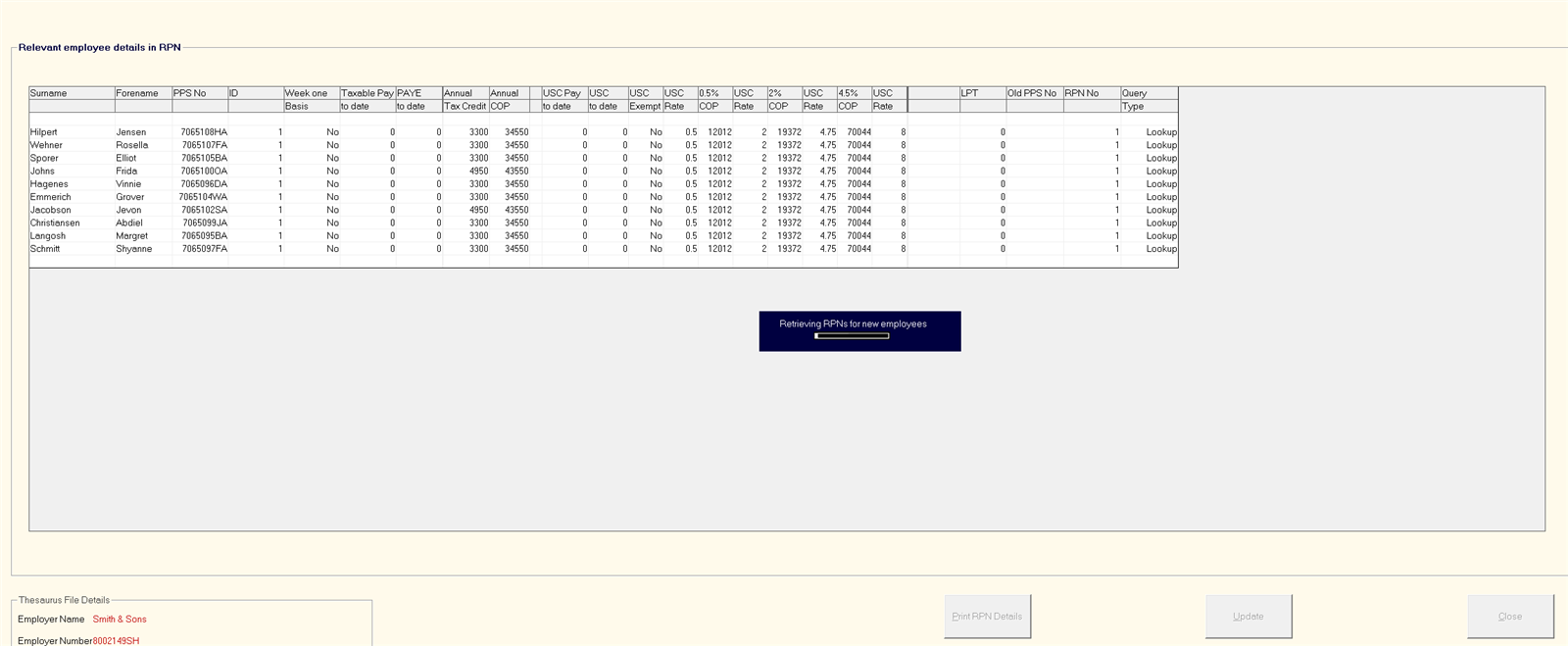Select the Langosh surname cell
Screen dimensions: 1568x646
[72, 236]
